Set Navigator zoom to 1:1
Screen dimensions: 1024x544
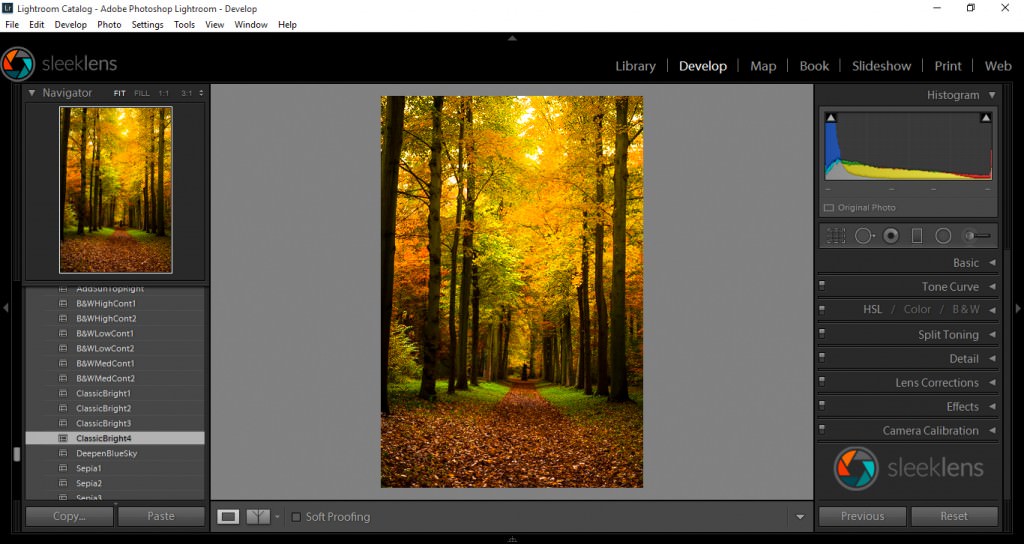pos(164,93)
